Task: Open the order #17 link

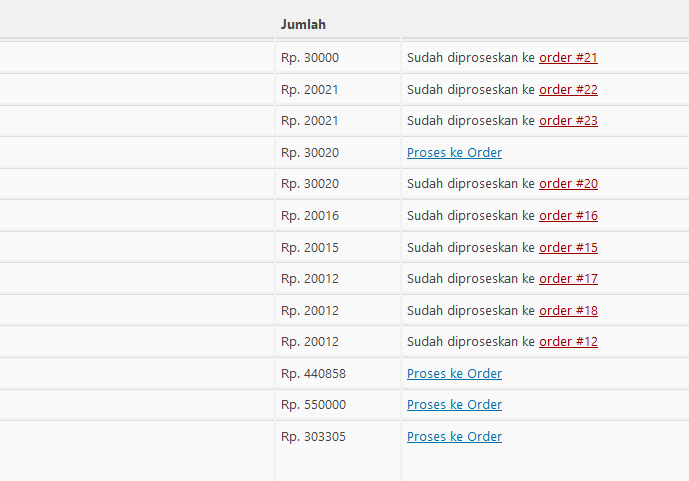Action: point(568,279)
